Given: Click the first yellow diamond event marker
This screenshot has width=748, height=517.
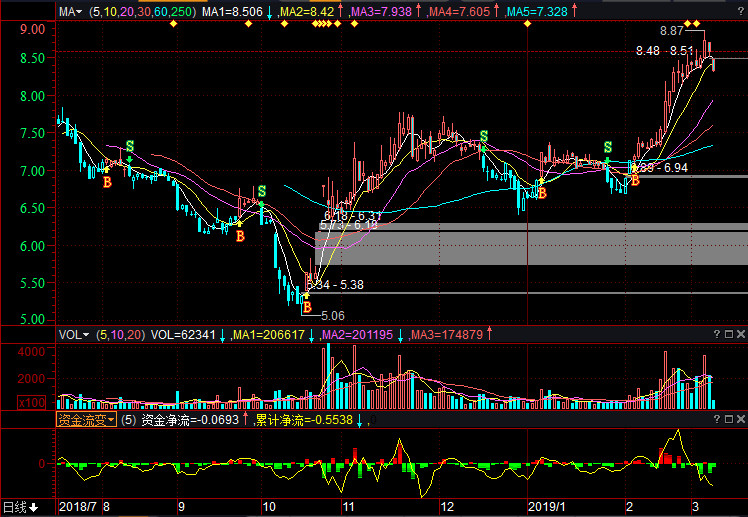Looking at the screenshot, I should 173,23.
